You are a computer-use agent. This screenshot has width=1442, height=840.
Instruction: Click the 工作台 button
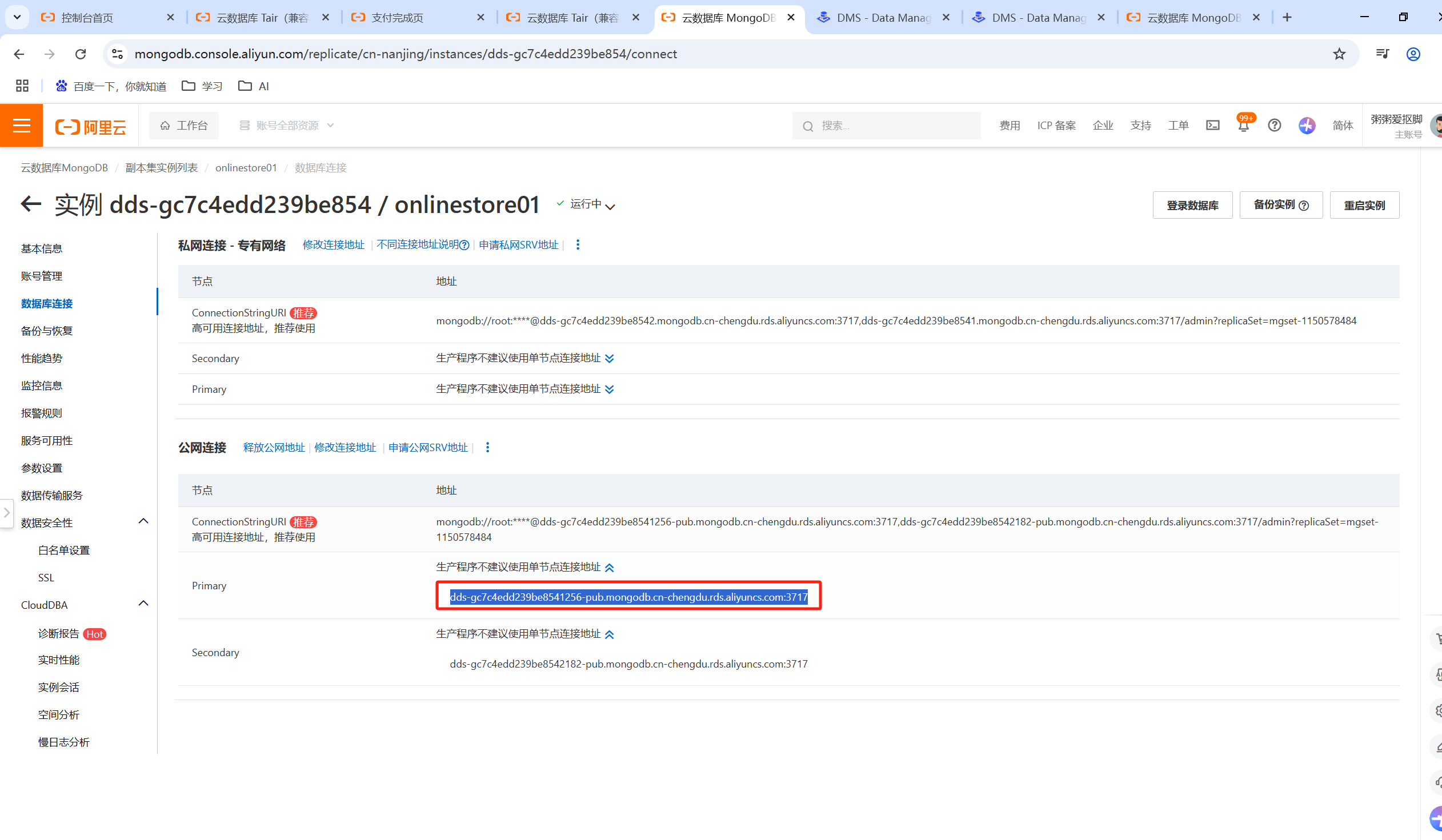coord(184,125)
